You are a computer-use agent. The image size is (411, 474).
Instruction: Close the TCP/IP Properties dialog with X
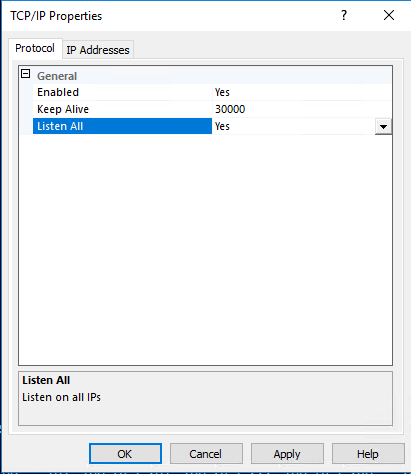pos(389,15)
